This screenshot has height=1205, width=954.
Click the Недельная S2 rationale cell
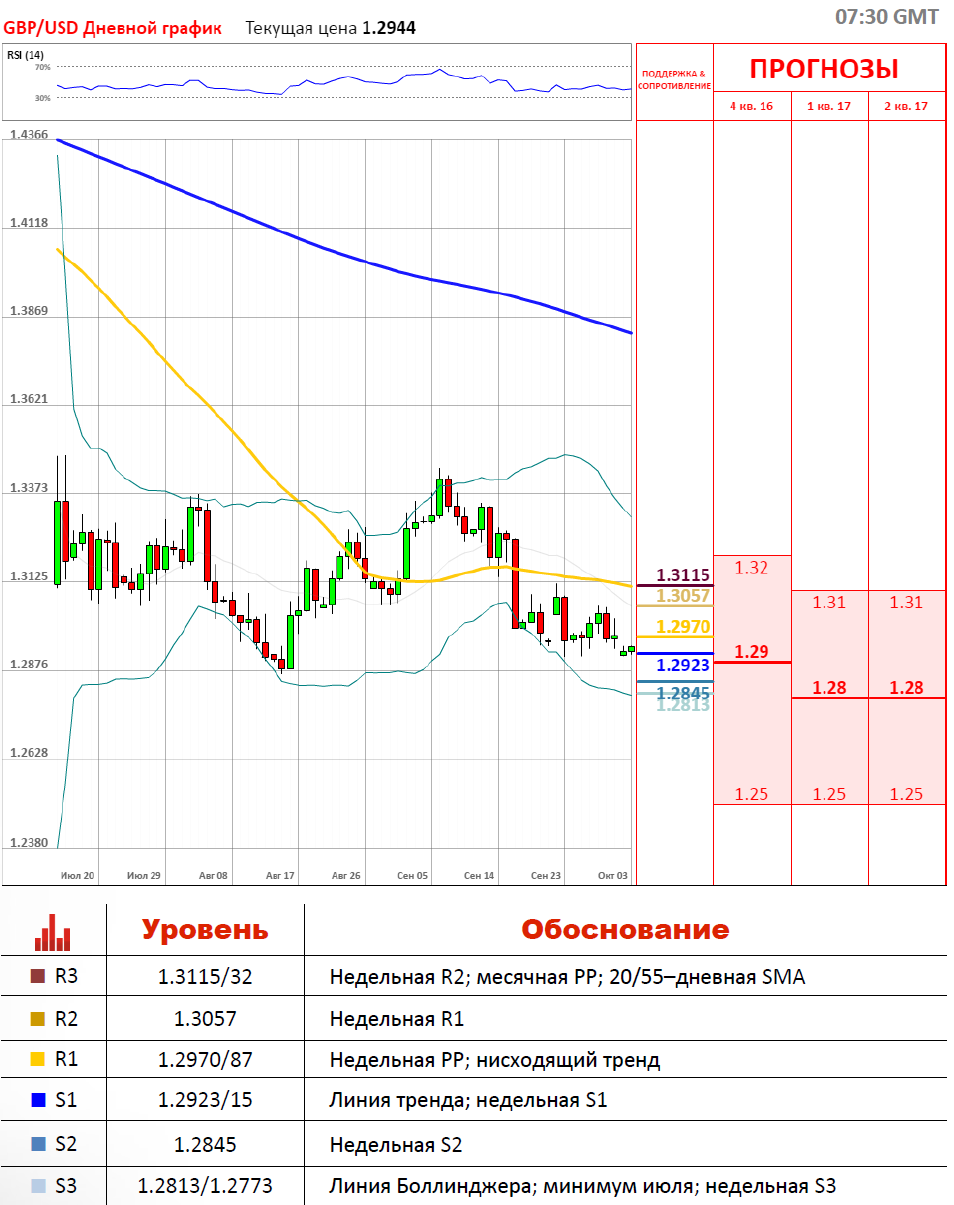pyautogui.click(x=396, y=1144)
